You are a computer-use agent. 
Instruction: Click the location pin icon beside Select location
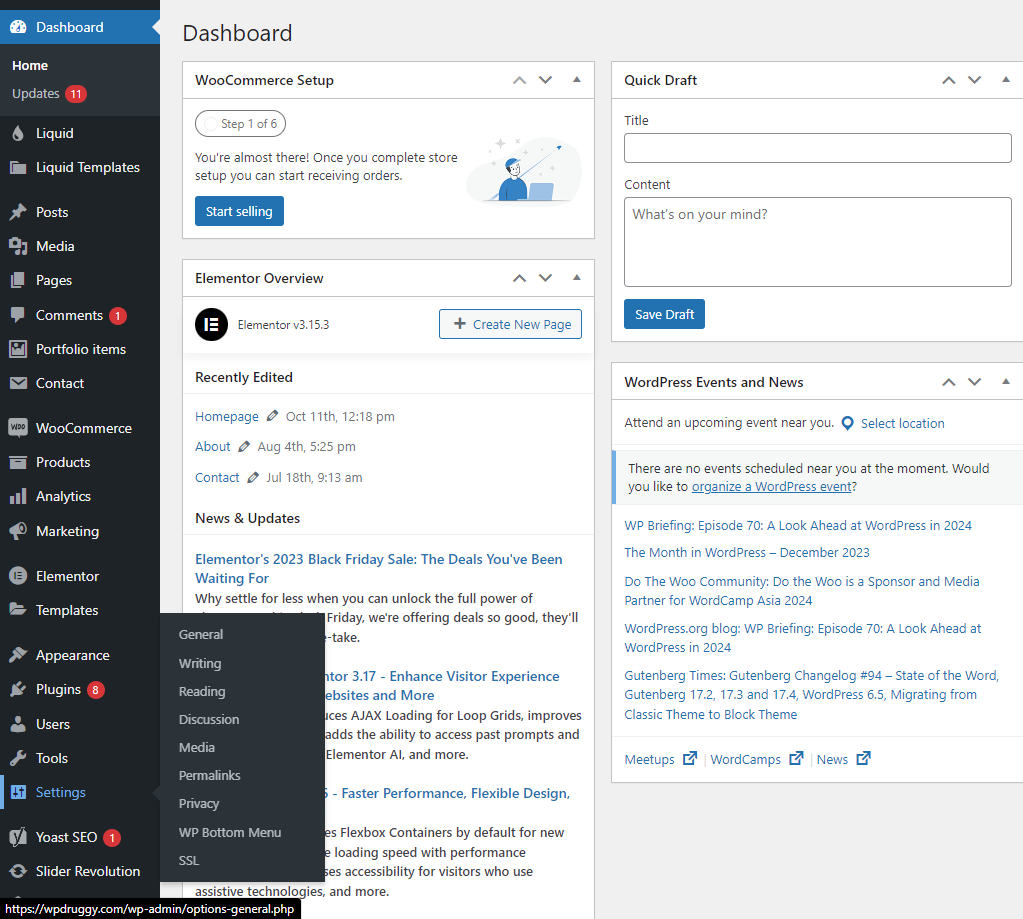click(x=847, y=423)
